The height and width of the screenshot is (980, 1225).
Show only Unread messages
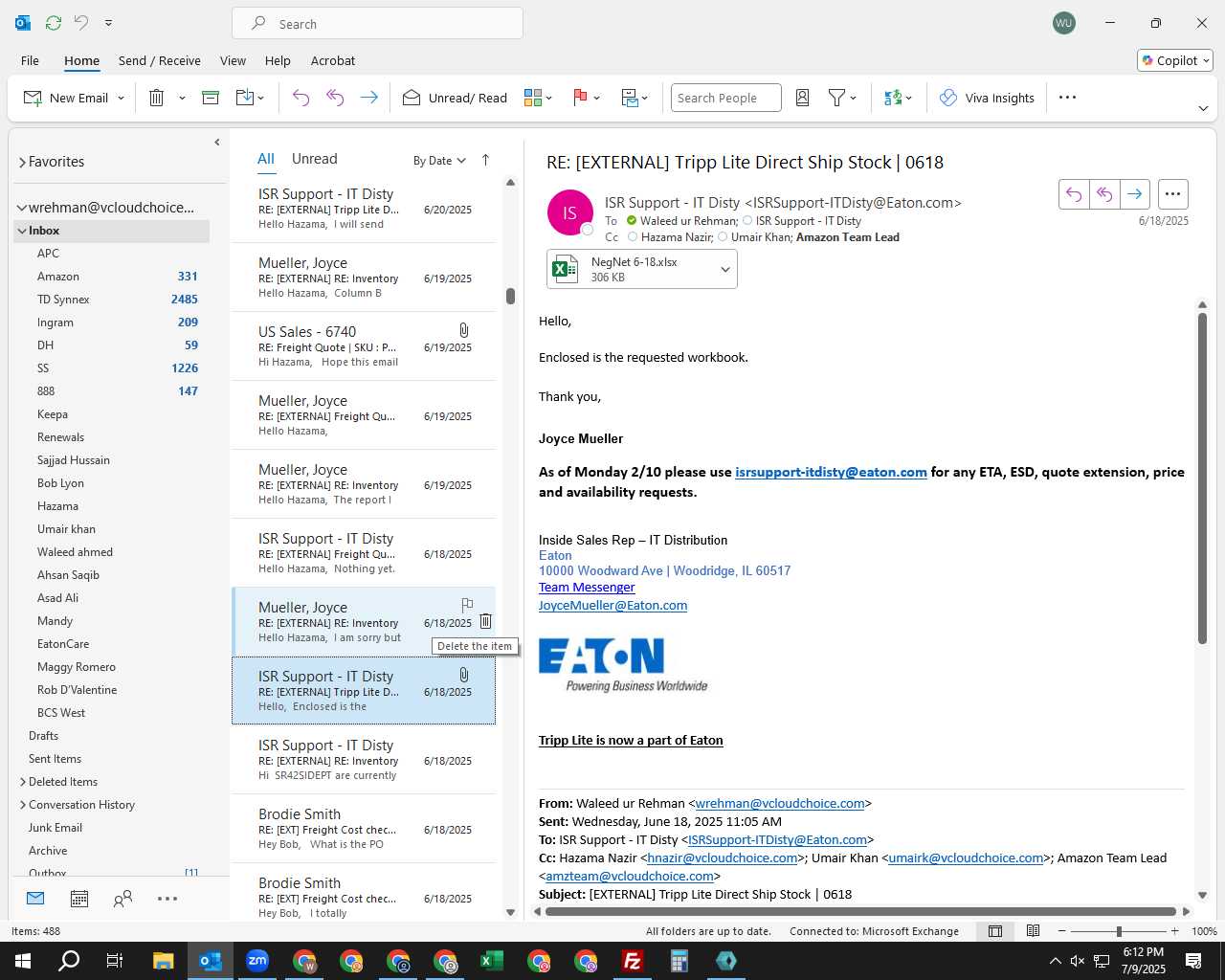point(314,159)
